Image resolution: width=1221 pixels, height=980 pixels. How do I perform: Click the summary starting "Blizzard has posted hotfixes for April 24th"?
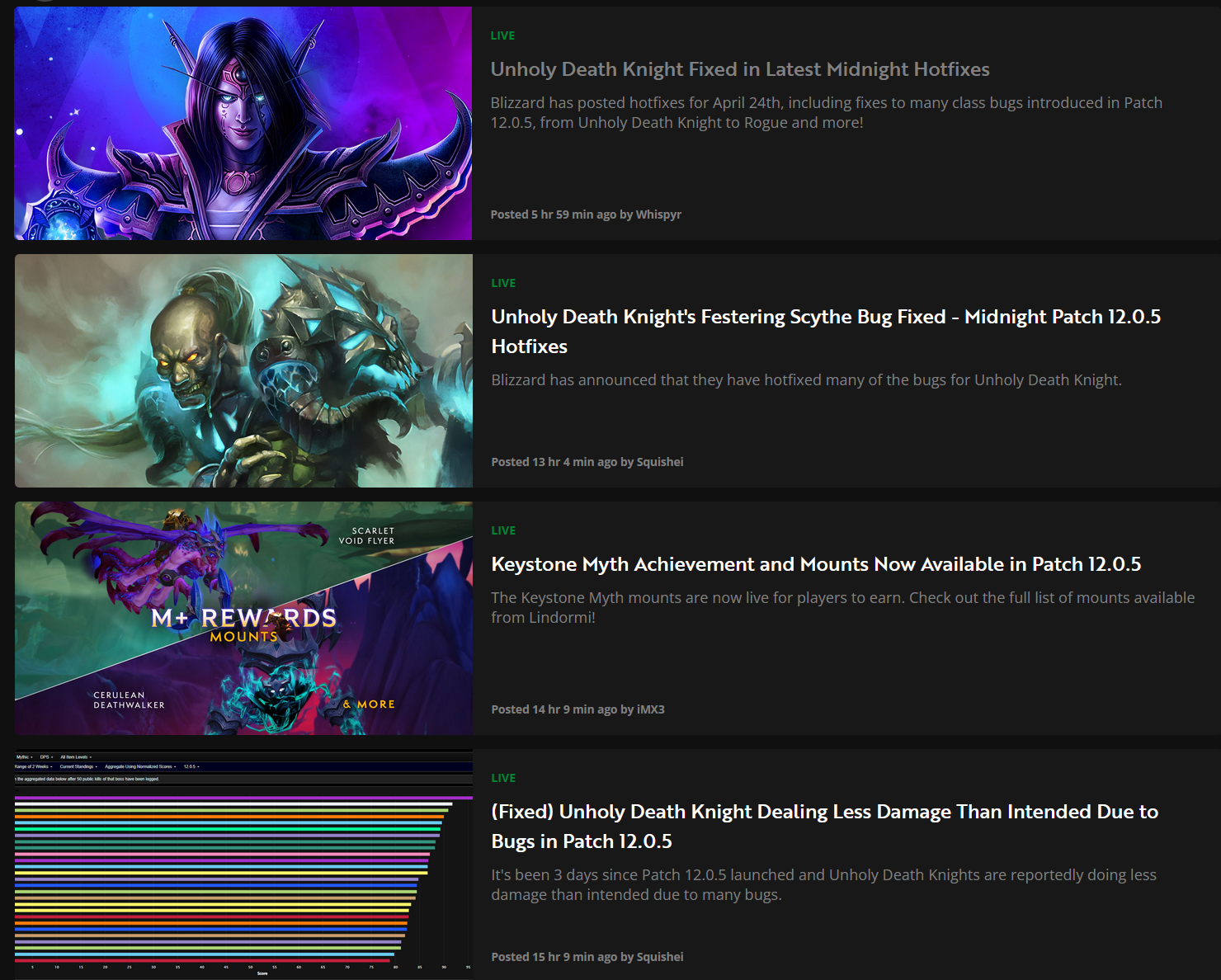click(827, 112)
